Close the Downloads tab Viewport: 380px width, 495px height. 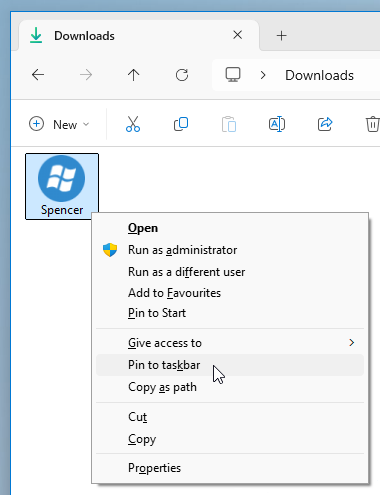pyautogui.click(x=238, y=35)
